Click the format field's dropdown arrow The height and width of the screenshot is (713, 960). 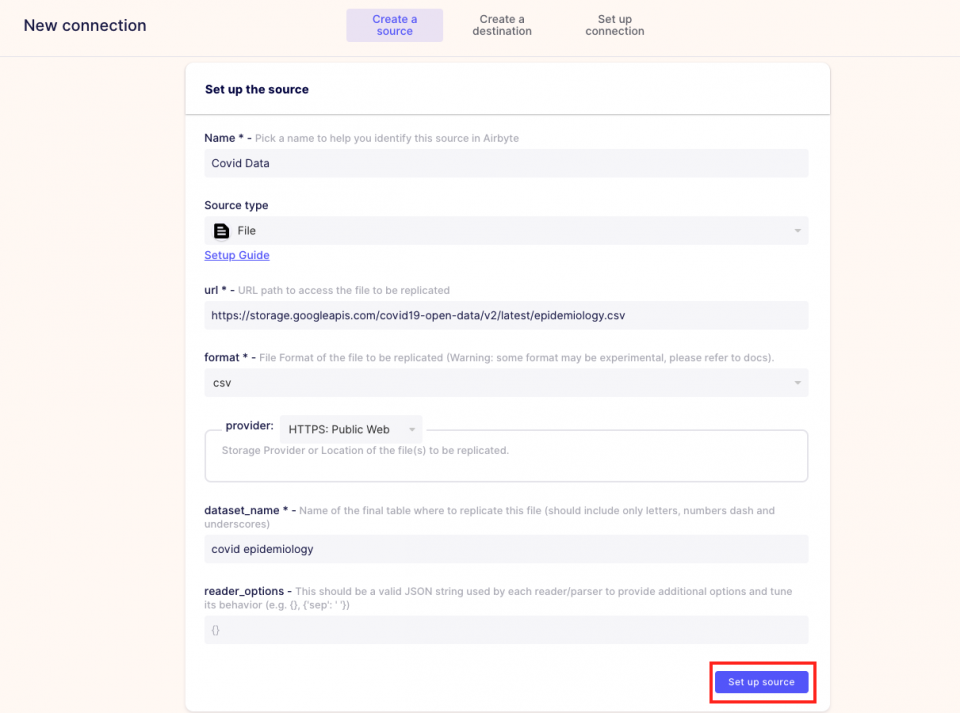click(x=797, y=383)
